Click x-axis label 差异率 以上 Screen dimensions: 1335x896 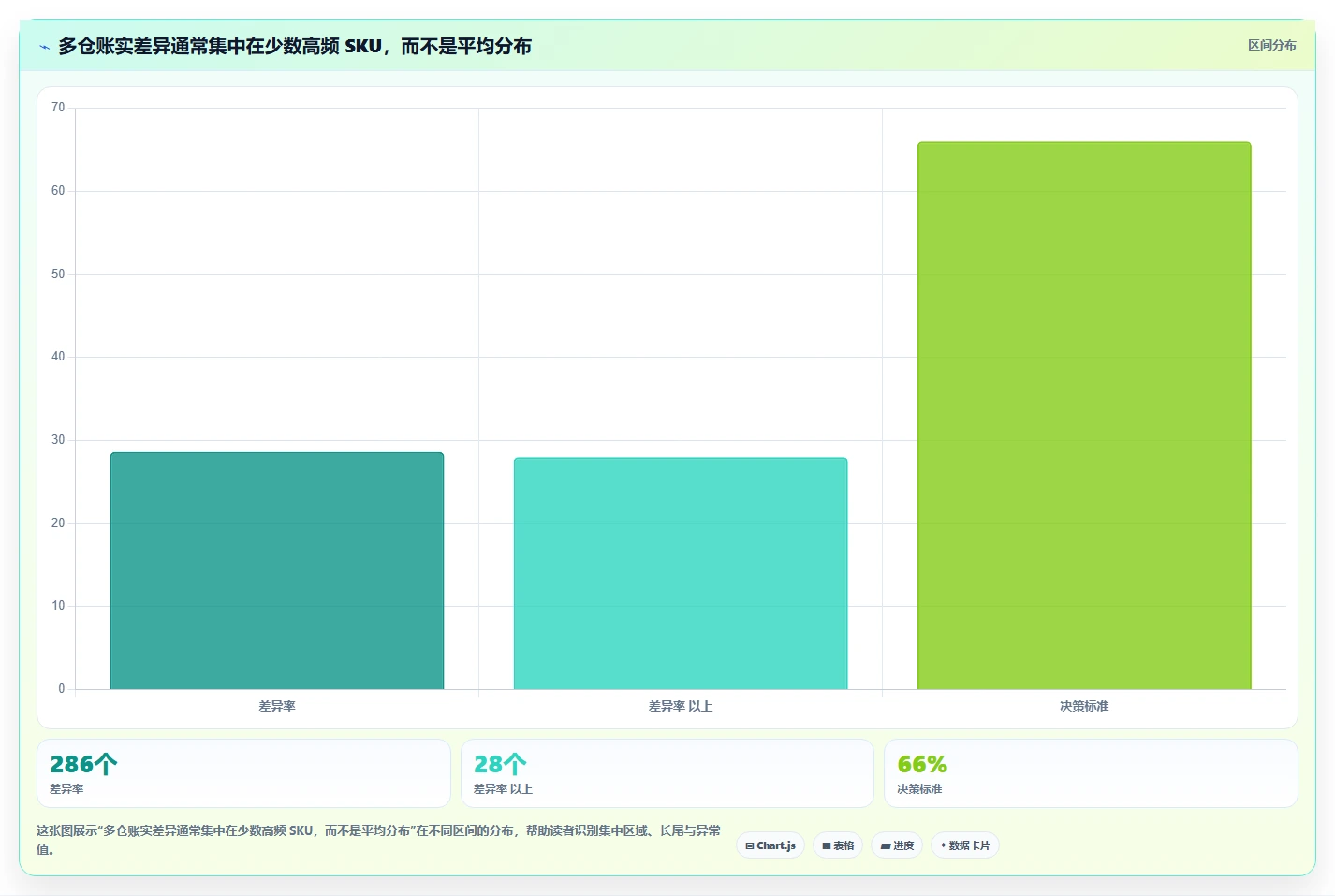pos(681,706)
